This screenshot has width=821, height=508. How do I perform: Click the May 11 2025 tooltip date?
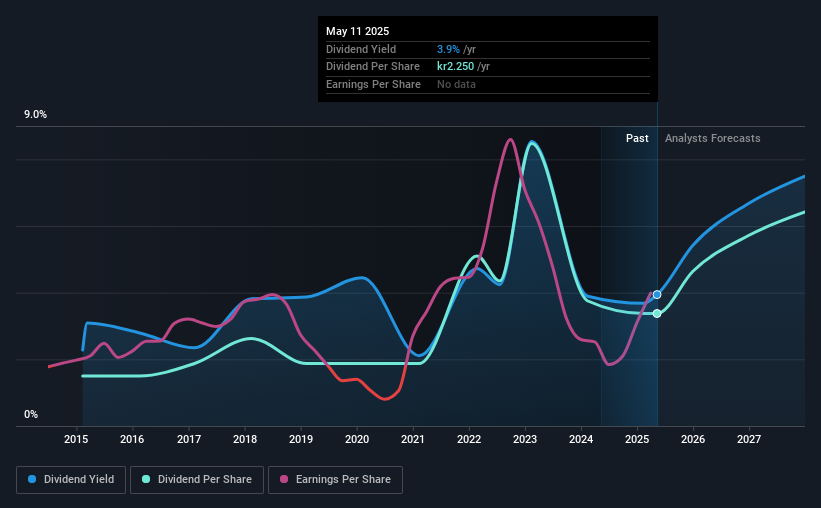pyautogui.click(x=358, y=31)
